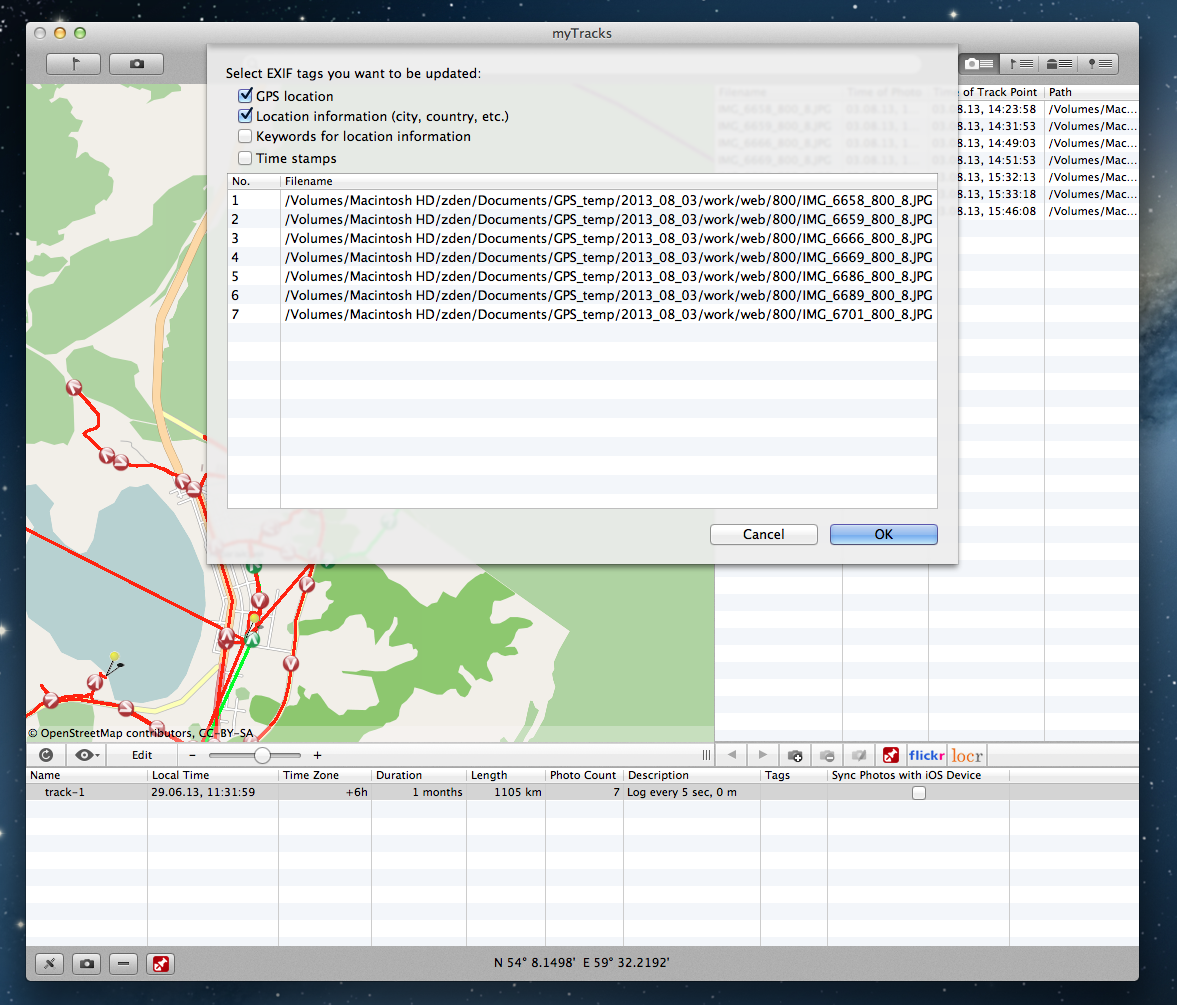Adjust the map zoom slider knob
The height and width of the screenshot is (1005, 1177).
tap(262, 755)
